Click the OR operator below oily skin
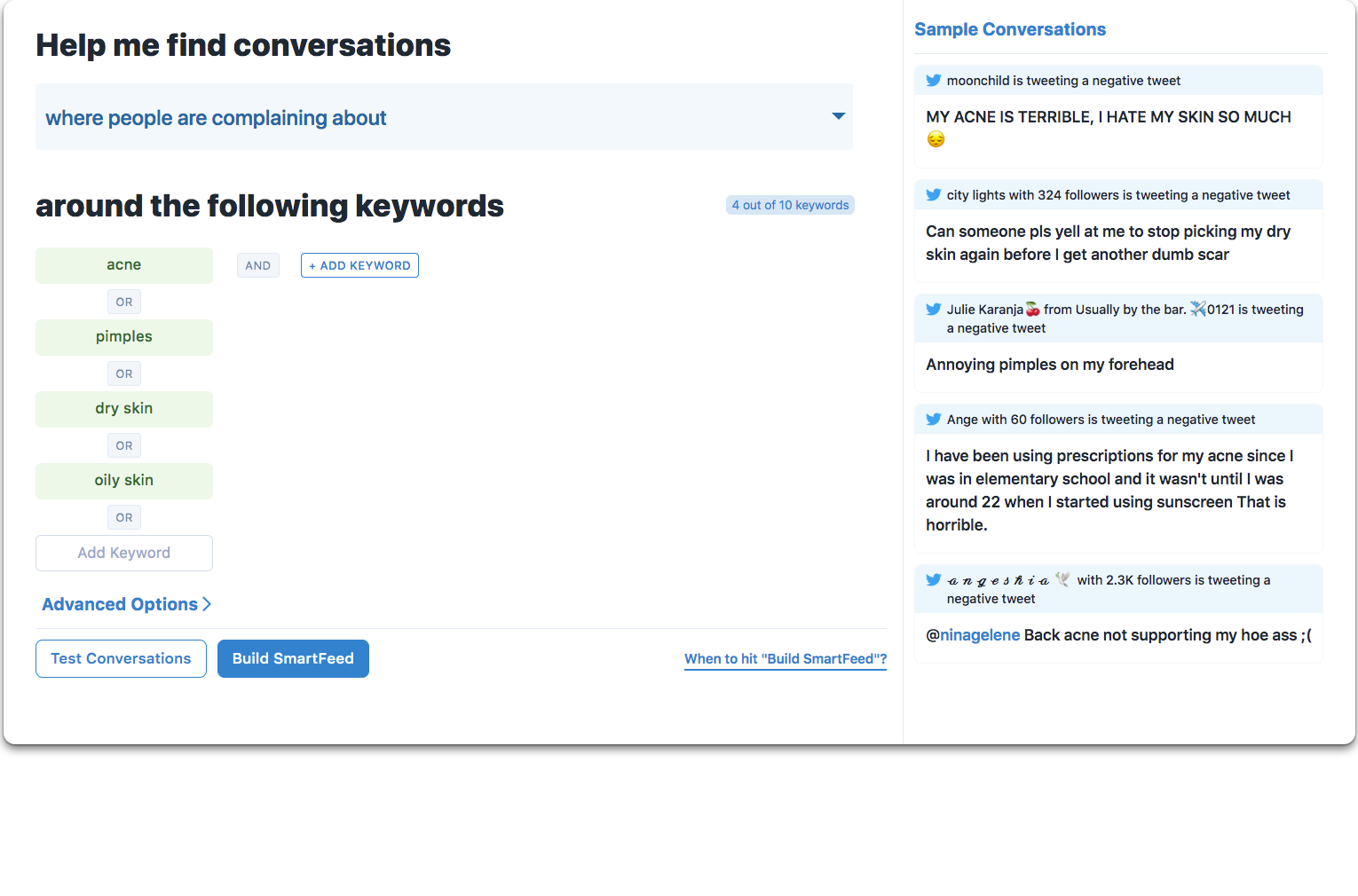Image resolution: width=1358 pixels, height=896 pixels. point(124,517)
